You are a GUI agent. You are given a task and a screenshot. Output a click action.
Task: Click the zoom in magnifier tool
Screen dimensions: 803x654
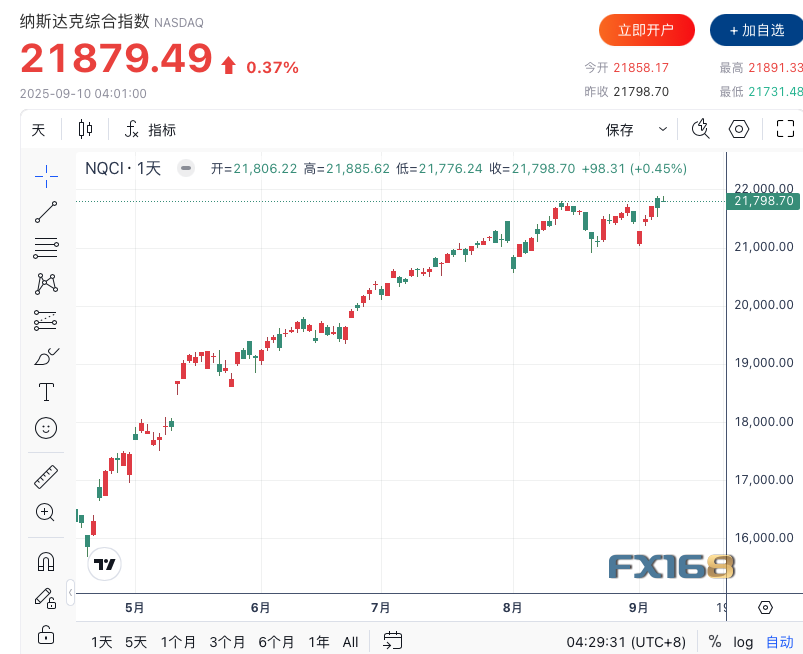[x=46, y=512]
